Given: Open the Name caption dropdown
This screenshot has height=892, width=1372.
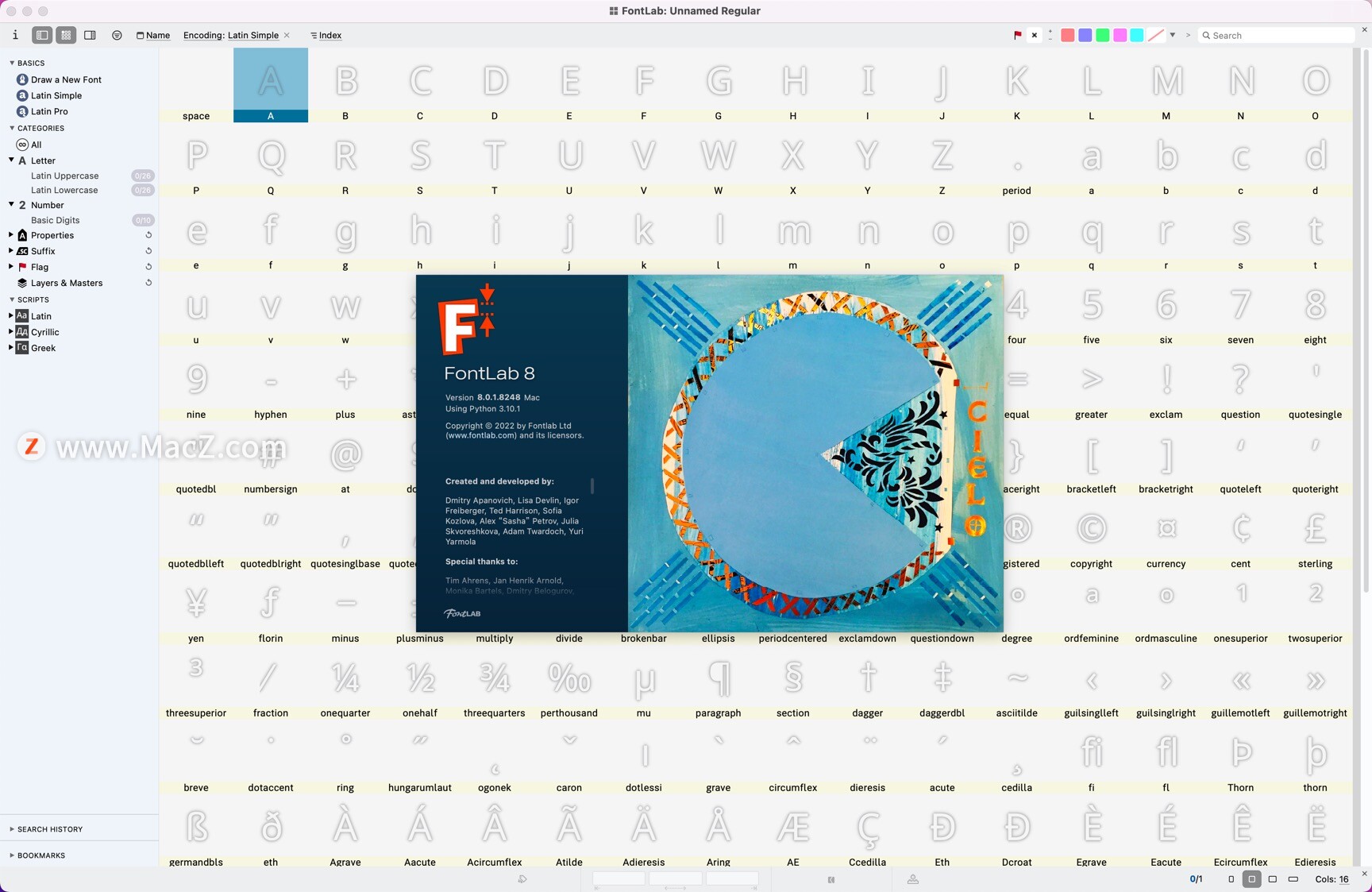Looking at the screenshot, I should coord(153,35).
